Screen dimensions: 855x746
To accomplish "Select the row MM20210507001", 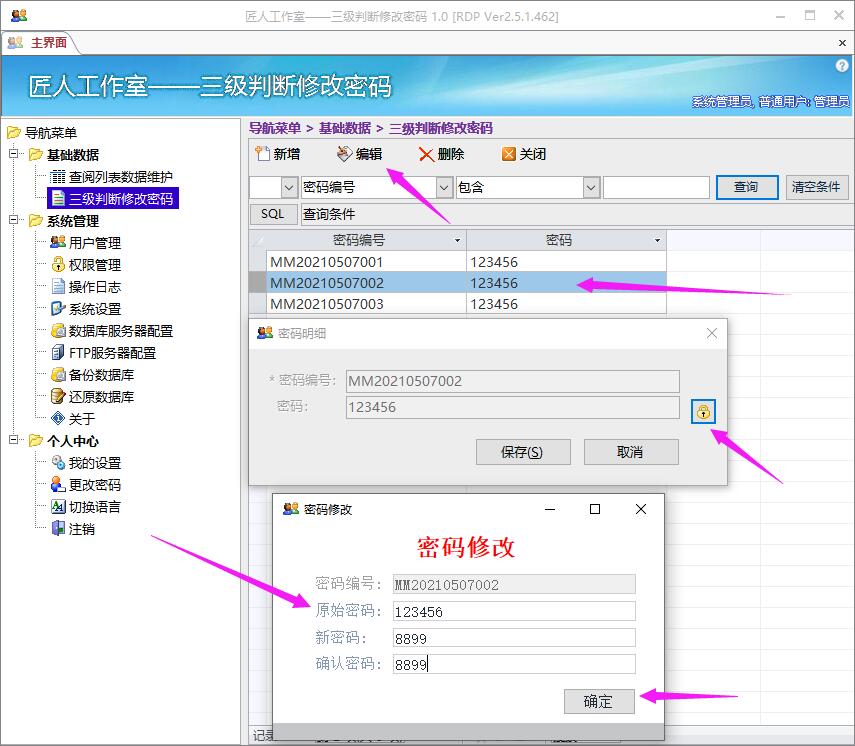I will pyautogui.click(x=457, y=262).
